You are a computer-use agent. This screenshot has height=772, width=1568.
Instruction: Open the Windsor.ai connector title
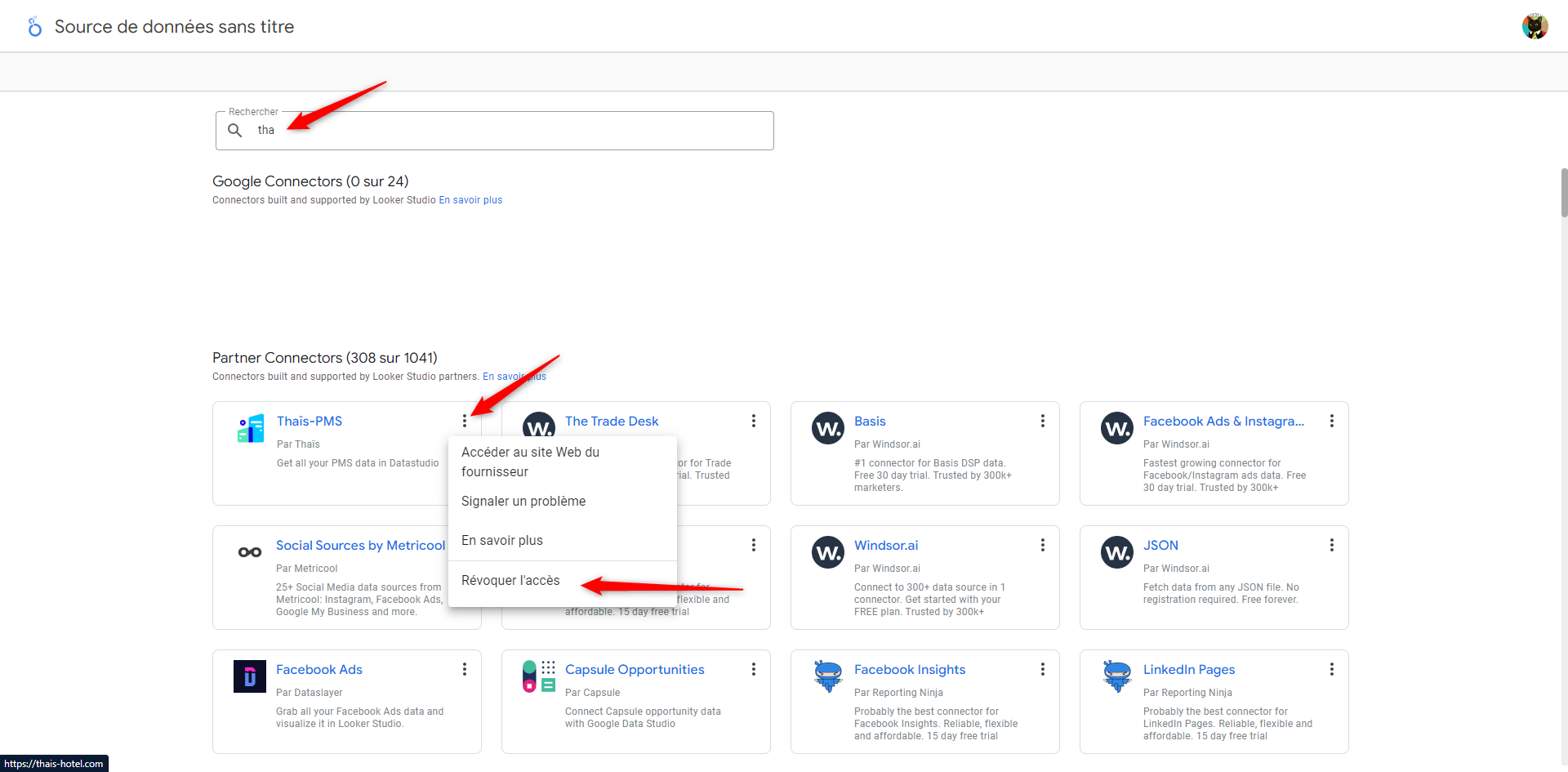coord(886,545)
